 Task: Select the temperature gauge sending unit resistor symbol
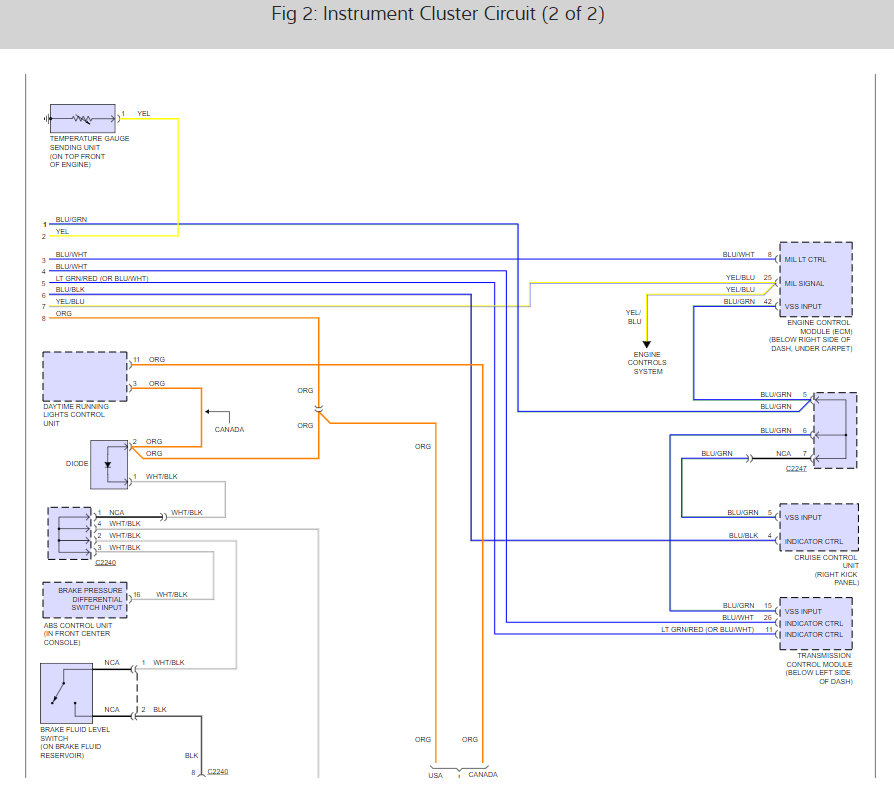coord(83,119)
